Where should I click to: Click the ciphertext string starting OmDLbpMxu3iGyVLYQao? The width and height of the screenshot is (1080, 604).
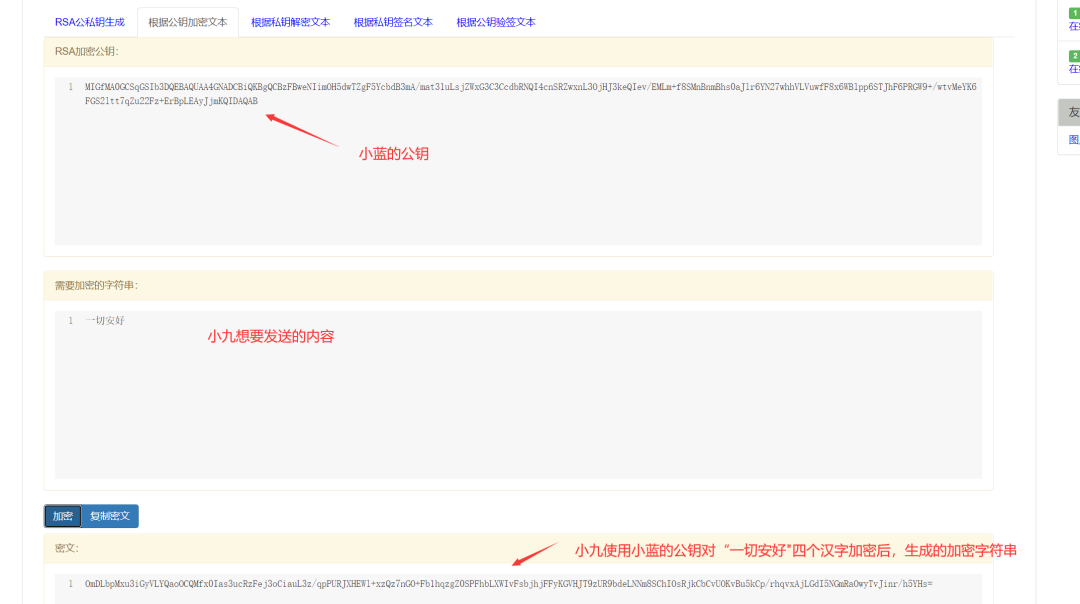508,583
